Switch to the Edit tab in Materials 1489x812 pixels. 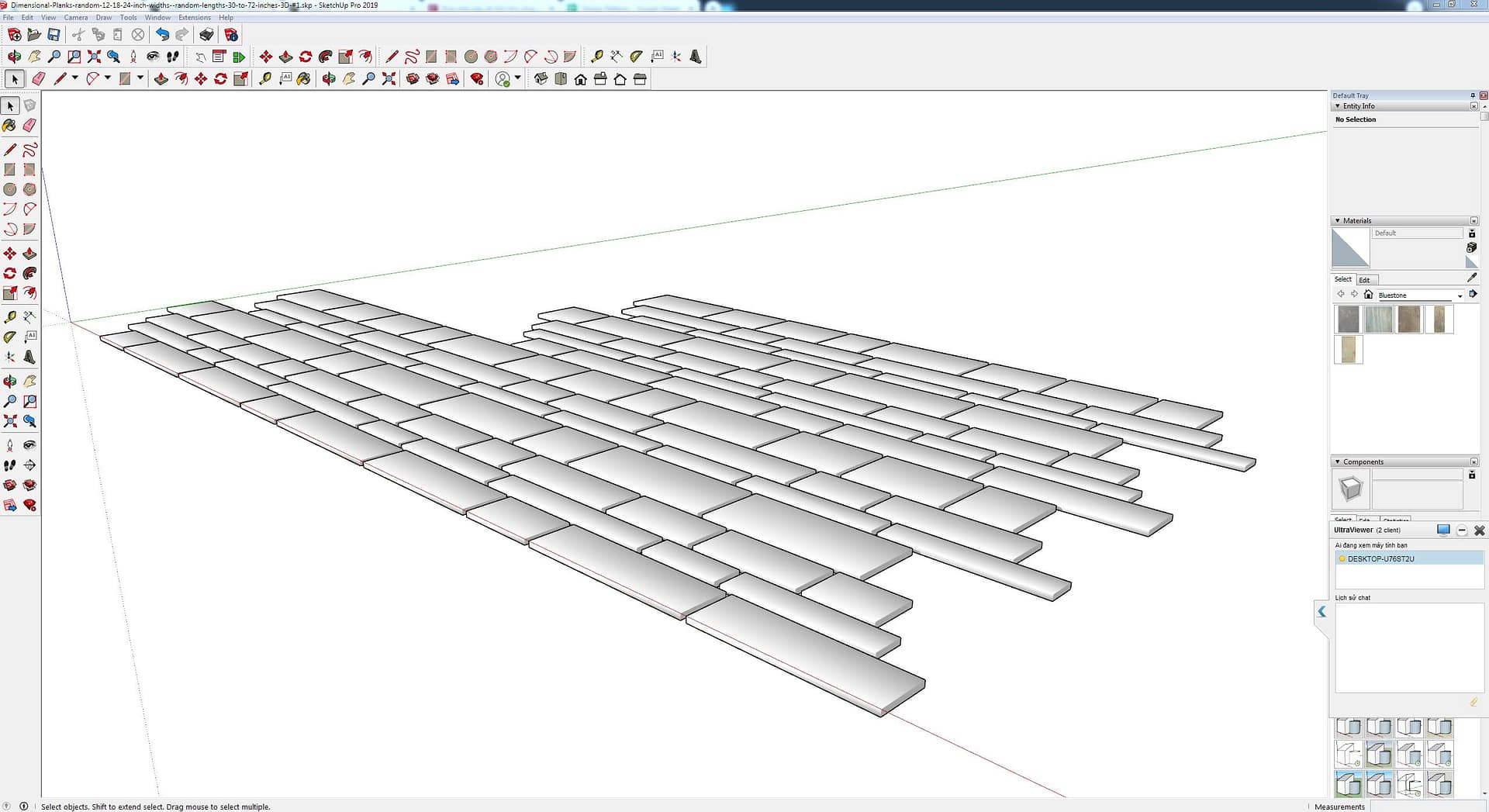point(1364,280)
